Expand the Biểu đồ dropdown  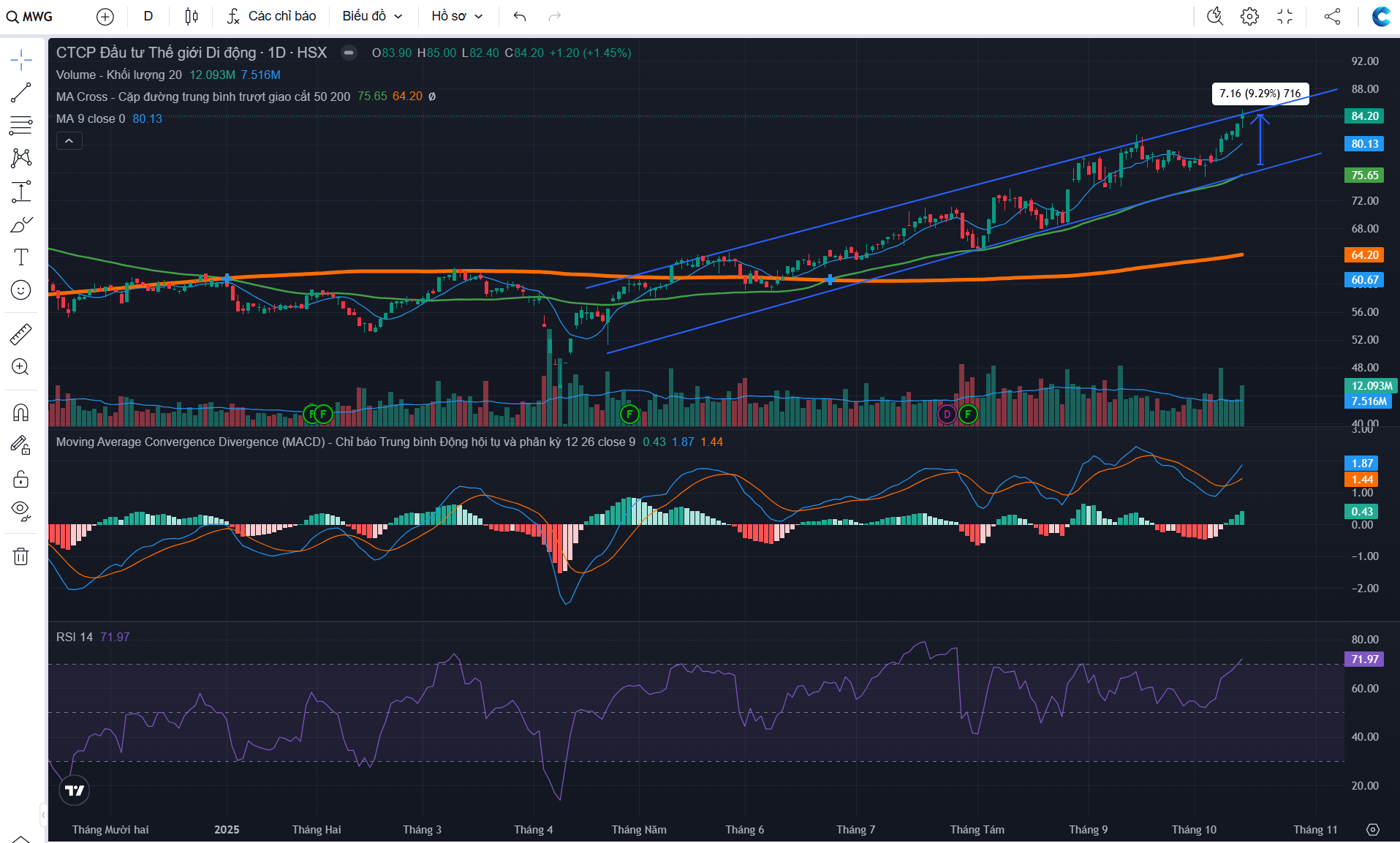(372, 16)
